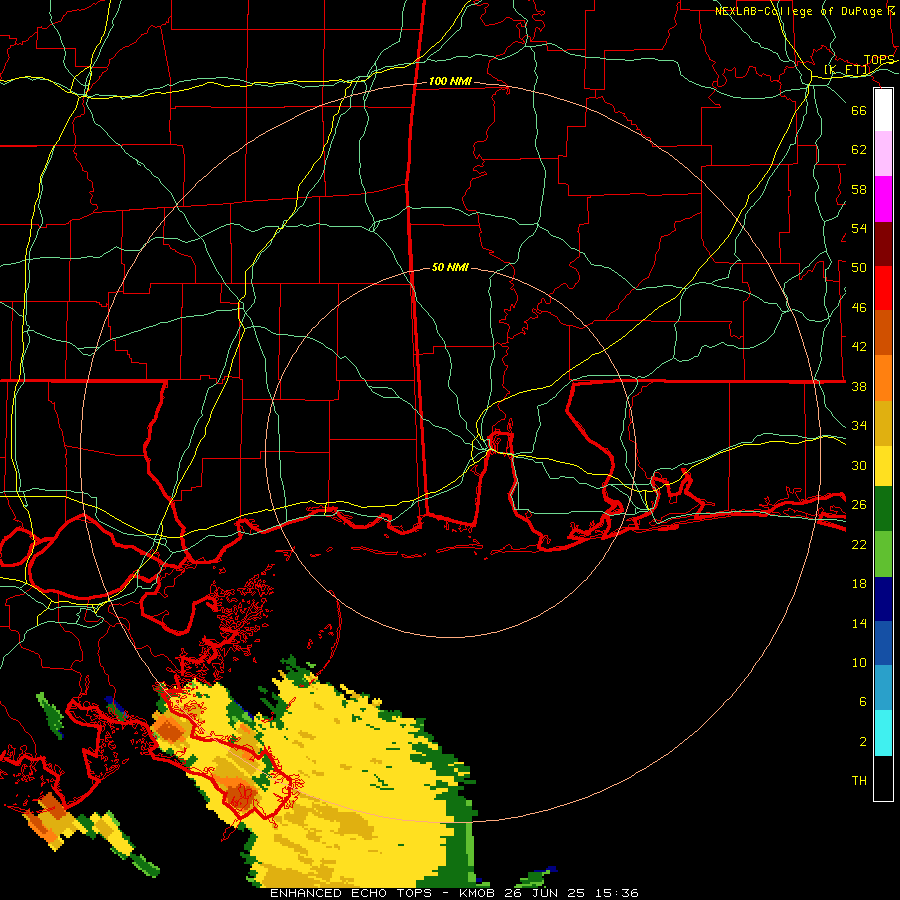The width and height of the screenshot is (900, 900).
Task: Click the "TOPS" legend heading
Action: [879, 60]
